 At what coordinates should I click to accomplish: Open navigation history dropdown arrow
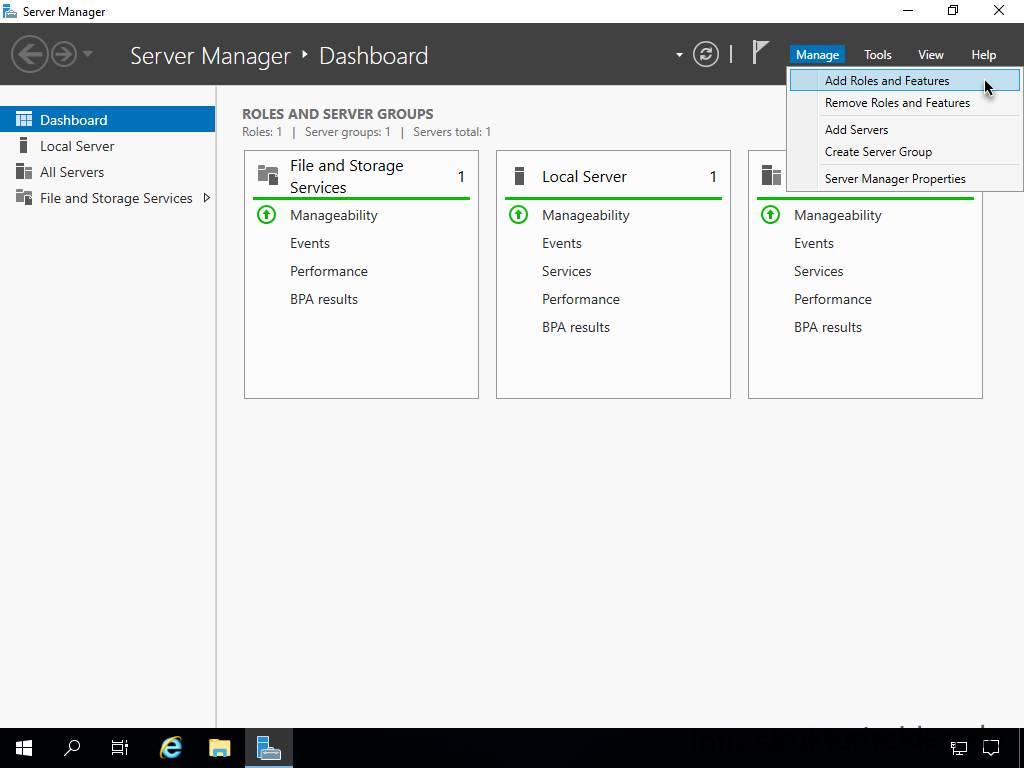pos(88,54)
